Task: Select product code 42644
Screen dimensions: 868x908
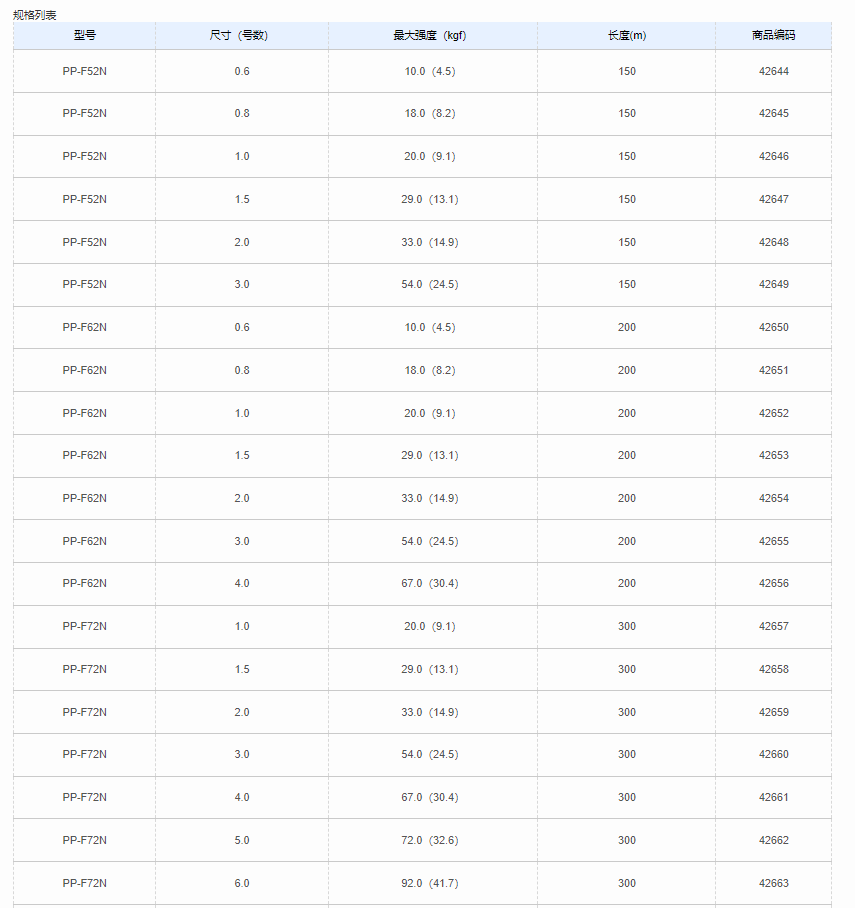Action: (774, 71)
